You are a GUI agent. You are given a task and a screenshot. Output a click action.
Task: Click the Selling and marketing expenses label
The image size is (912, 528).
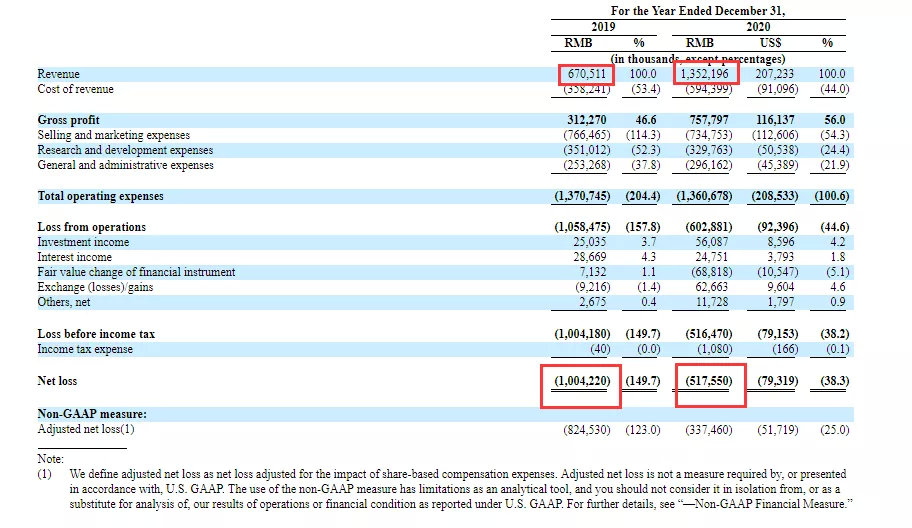(x=113, y=135)
